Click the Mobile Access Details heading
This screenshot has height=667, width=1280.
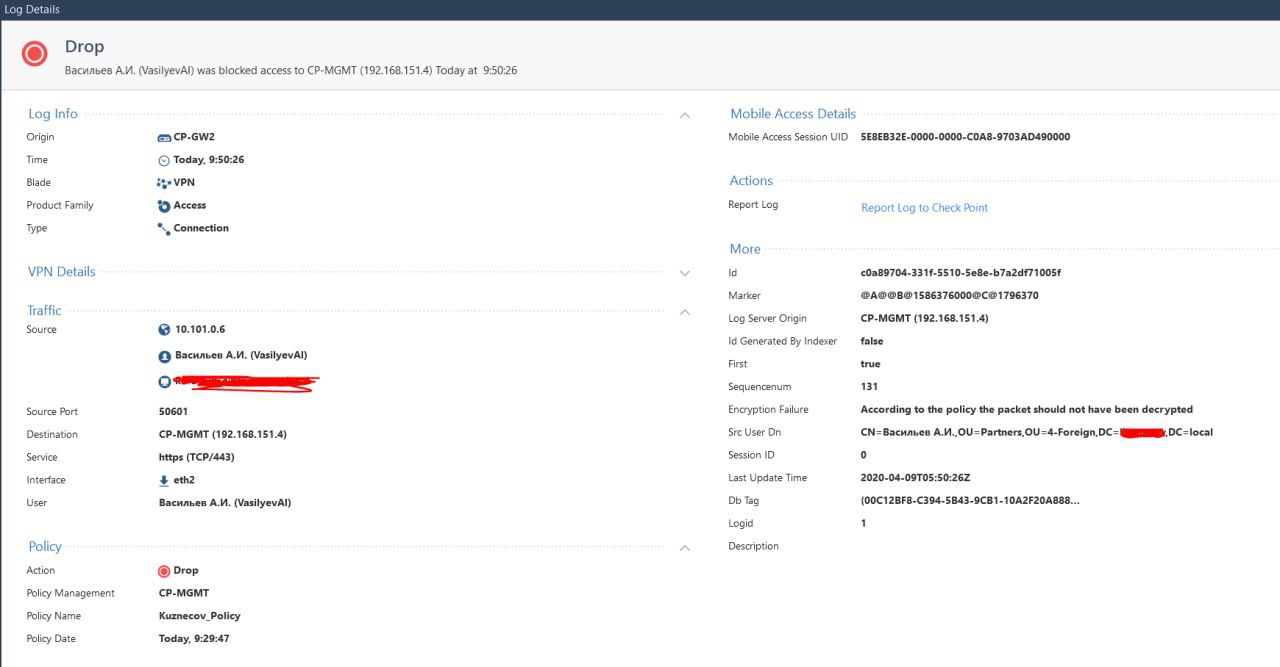point(793,114)
